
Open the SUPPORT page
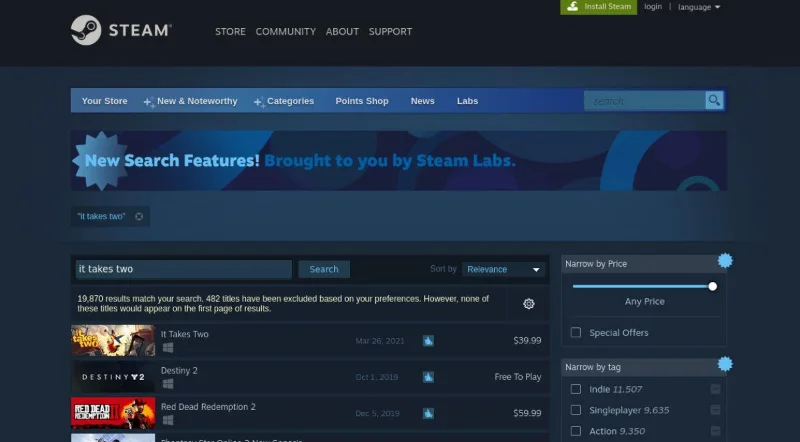390,32
